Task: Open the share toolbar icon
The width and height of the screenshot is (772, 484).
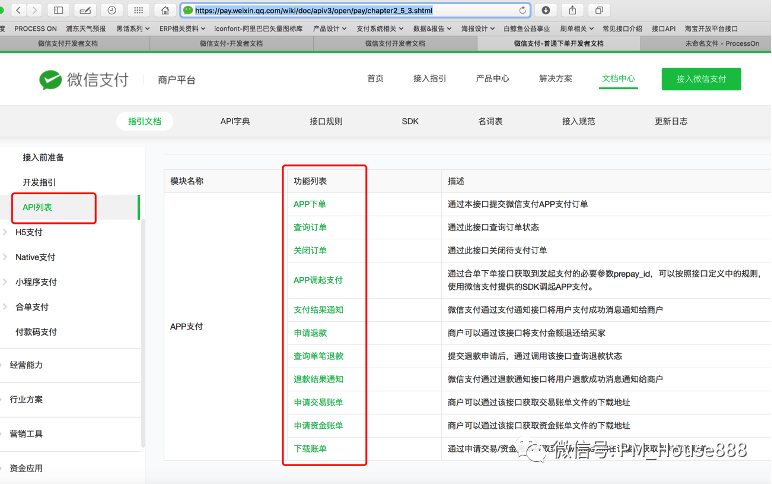Action: click(x=572, y=10)
